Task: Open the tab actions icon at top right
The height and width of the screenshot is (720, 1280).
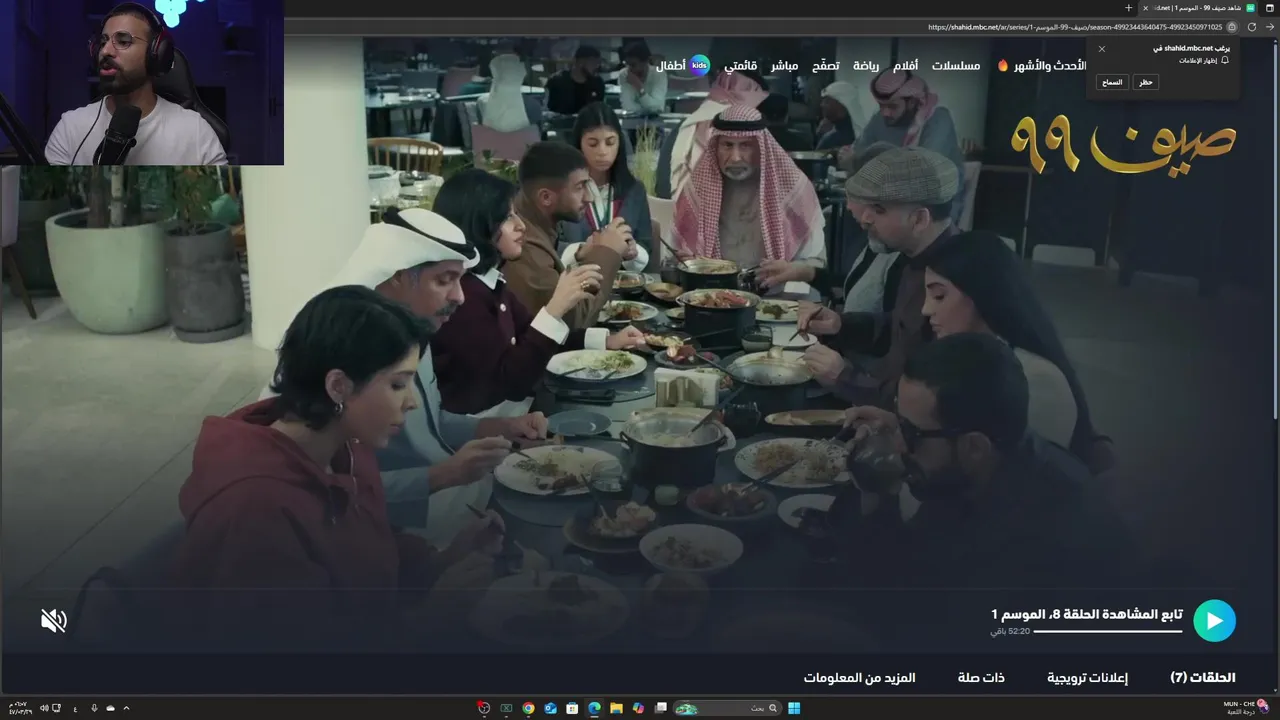Action: [x=1270, y=8]
